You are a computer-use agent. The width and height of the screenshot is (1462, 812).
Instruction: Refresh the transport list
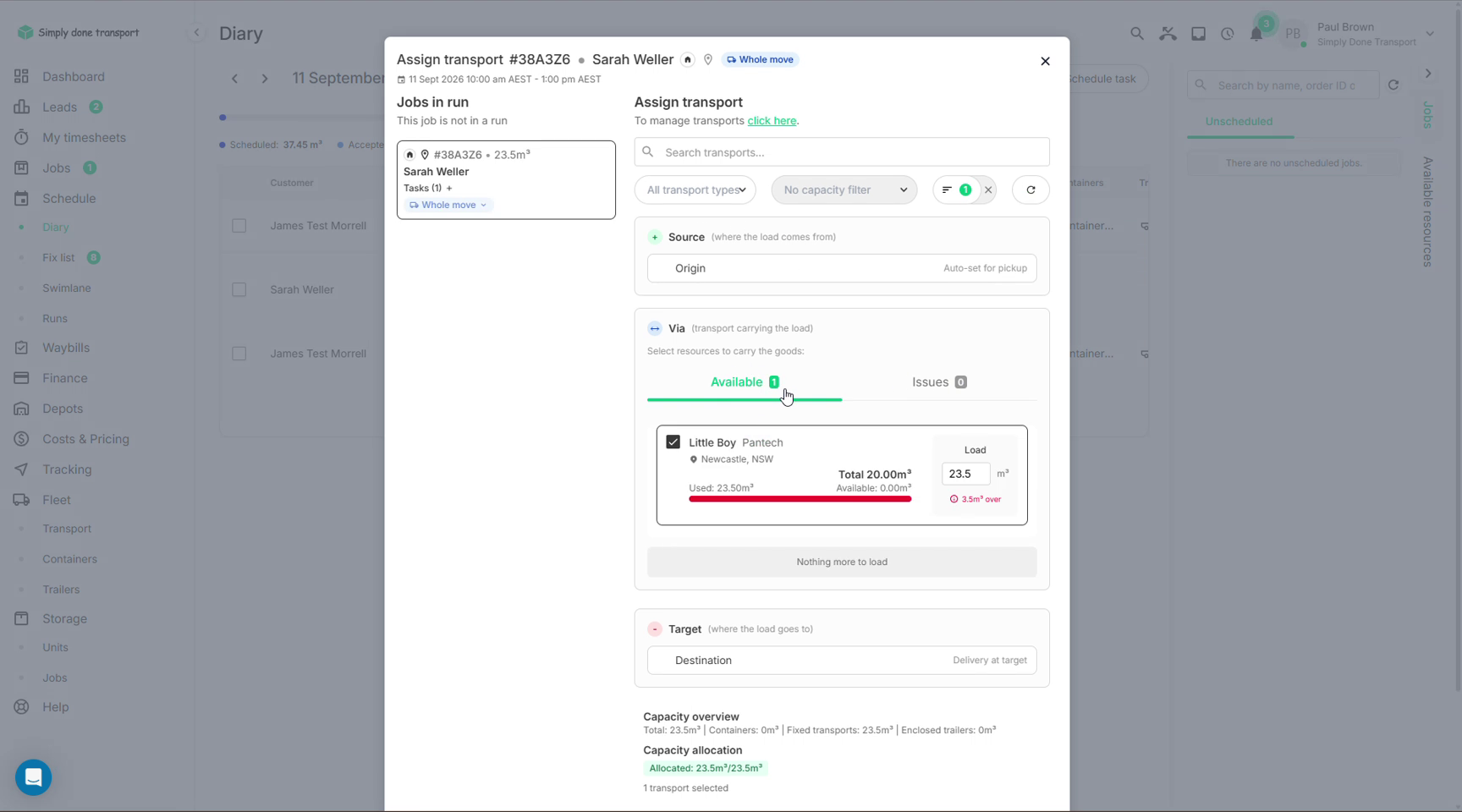tap(1031, 189)
